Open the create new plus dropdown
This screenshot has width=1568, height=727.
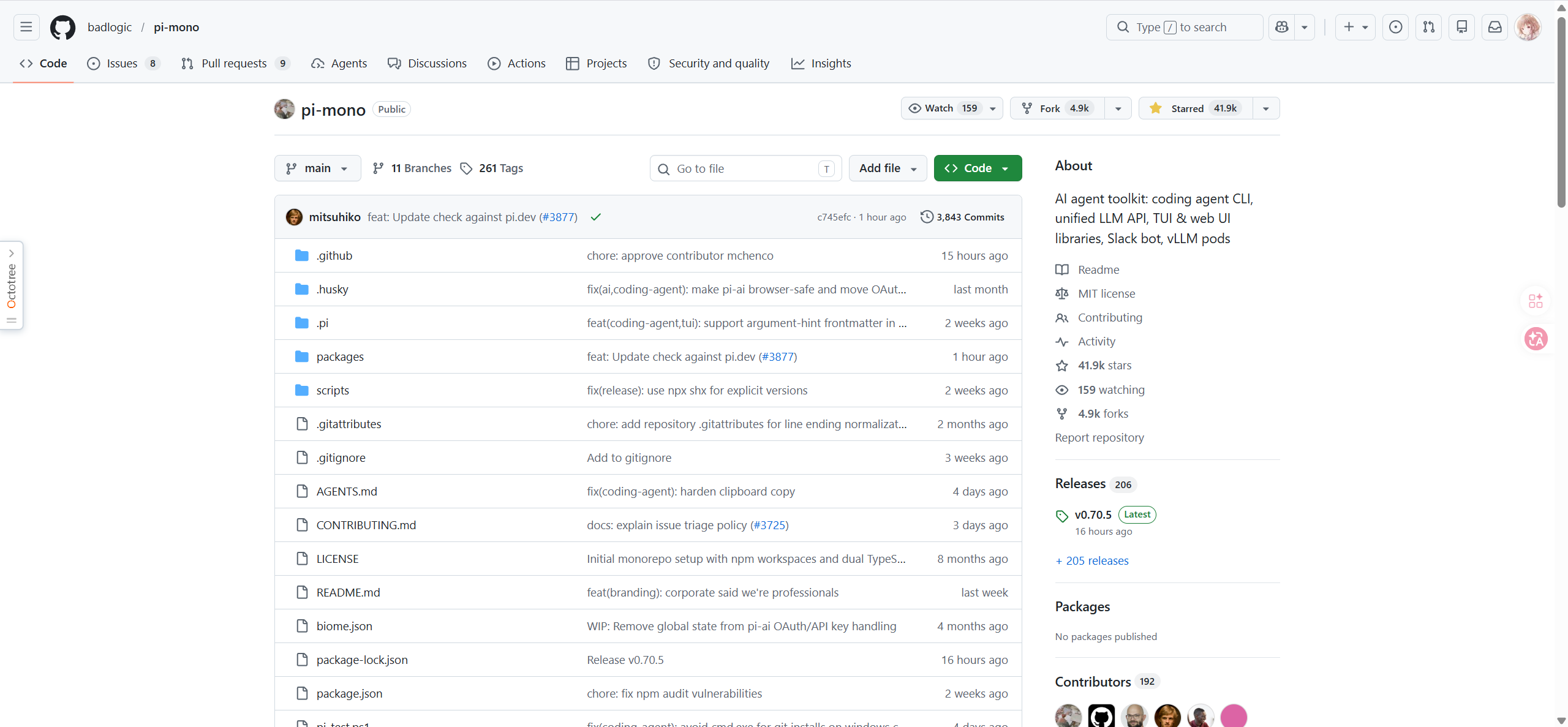pyautogui.click(x=1355, y=27)
